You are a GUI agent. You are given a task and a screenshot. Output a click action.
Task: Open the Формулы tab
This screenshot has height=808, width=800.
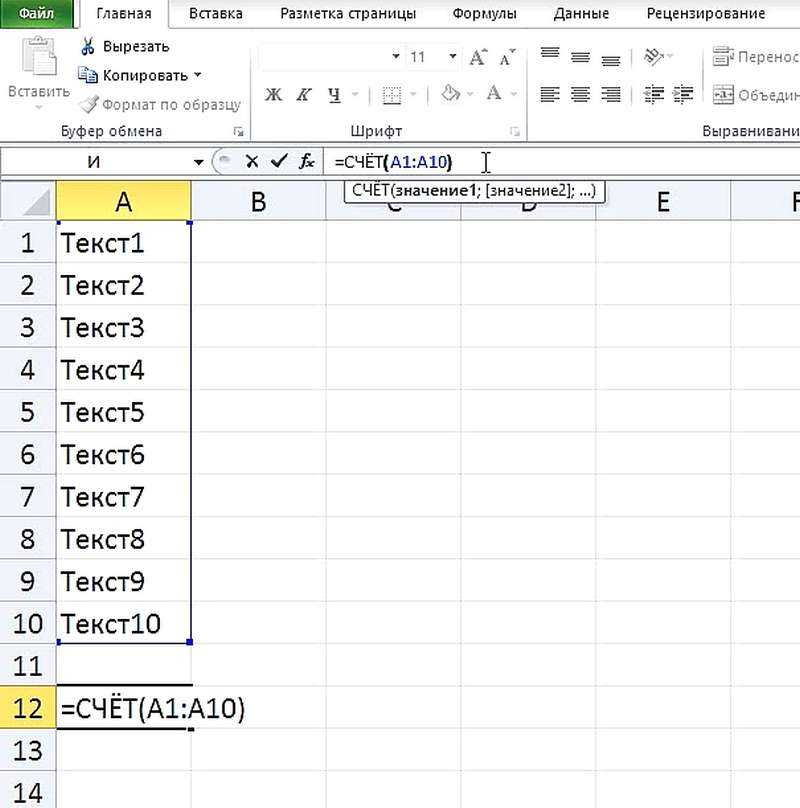484,13
